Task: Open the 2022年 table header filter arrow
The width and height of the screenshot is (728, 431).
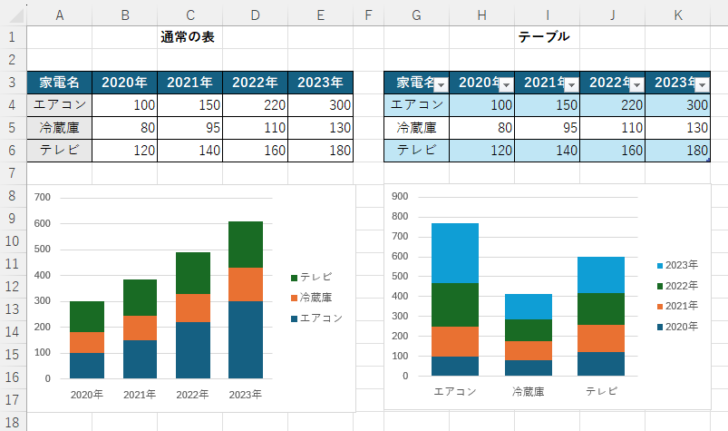Action: tap(635, 85)
